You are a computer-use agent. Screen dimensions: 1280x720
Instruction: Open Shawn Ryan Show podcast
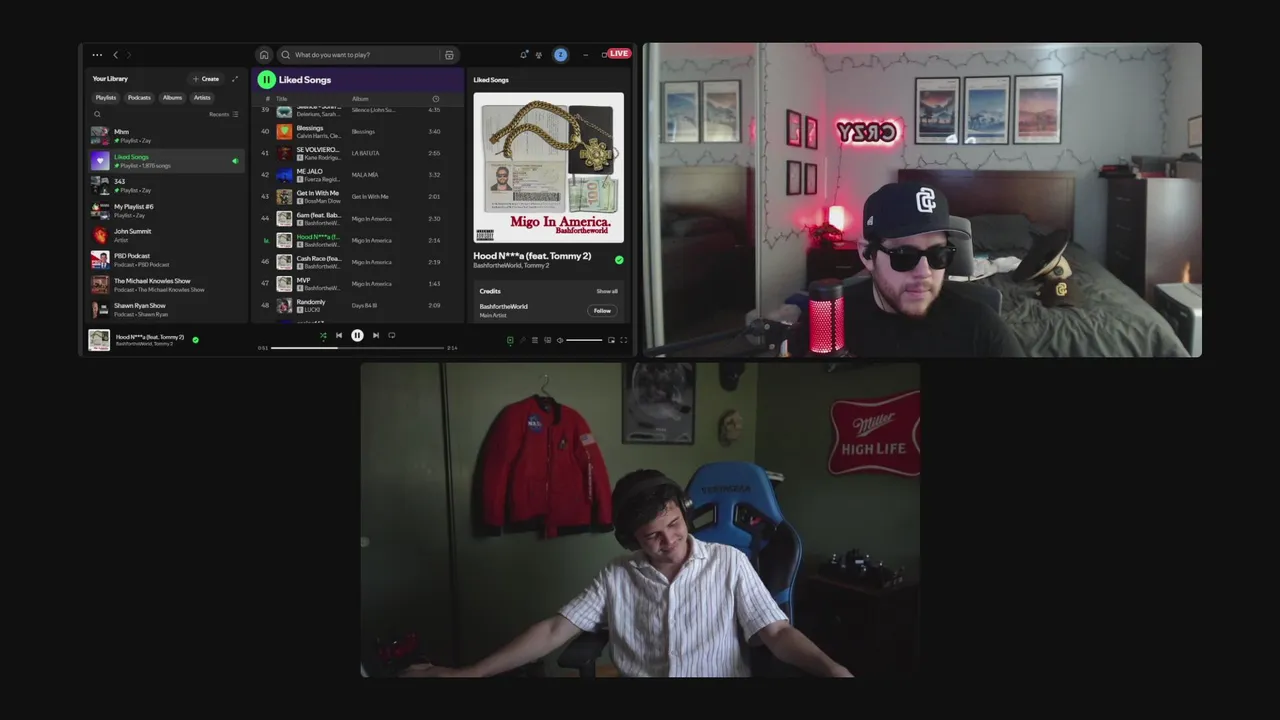coord(165,309)
